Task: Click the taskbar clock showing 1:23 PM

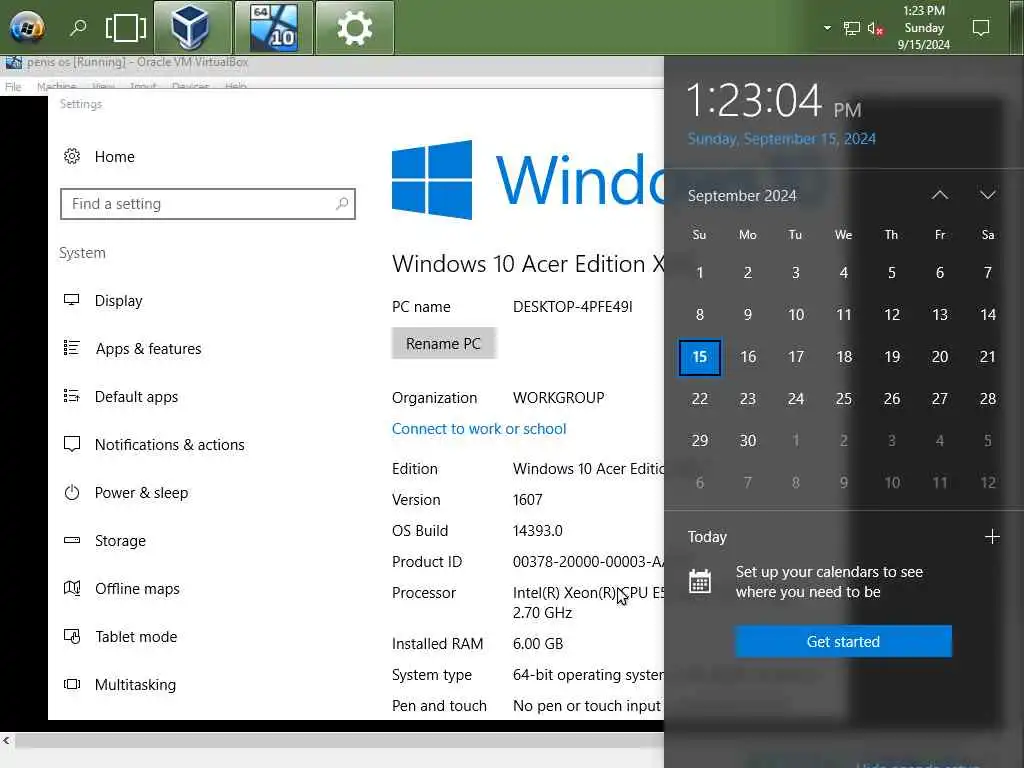Action: 923,27
